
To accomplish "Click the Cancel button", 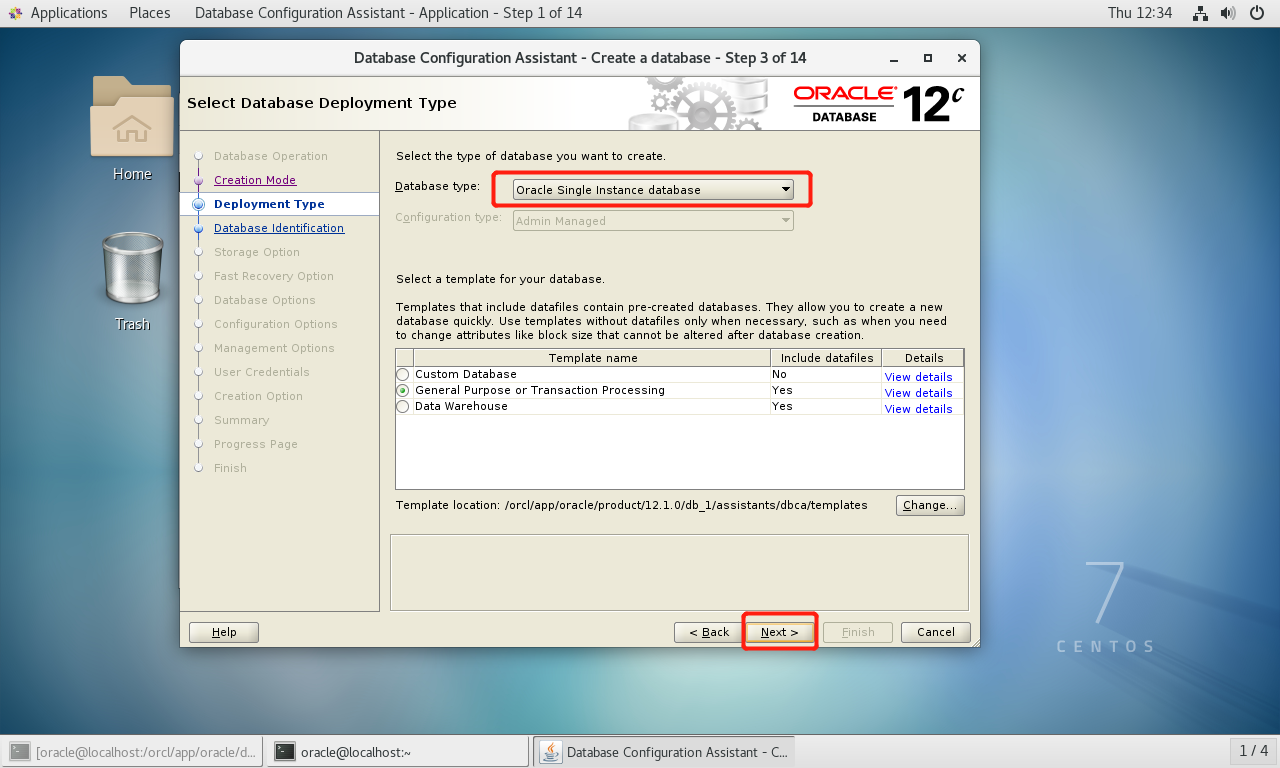I will pyautogui.click(x=936, y=632).
